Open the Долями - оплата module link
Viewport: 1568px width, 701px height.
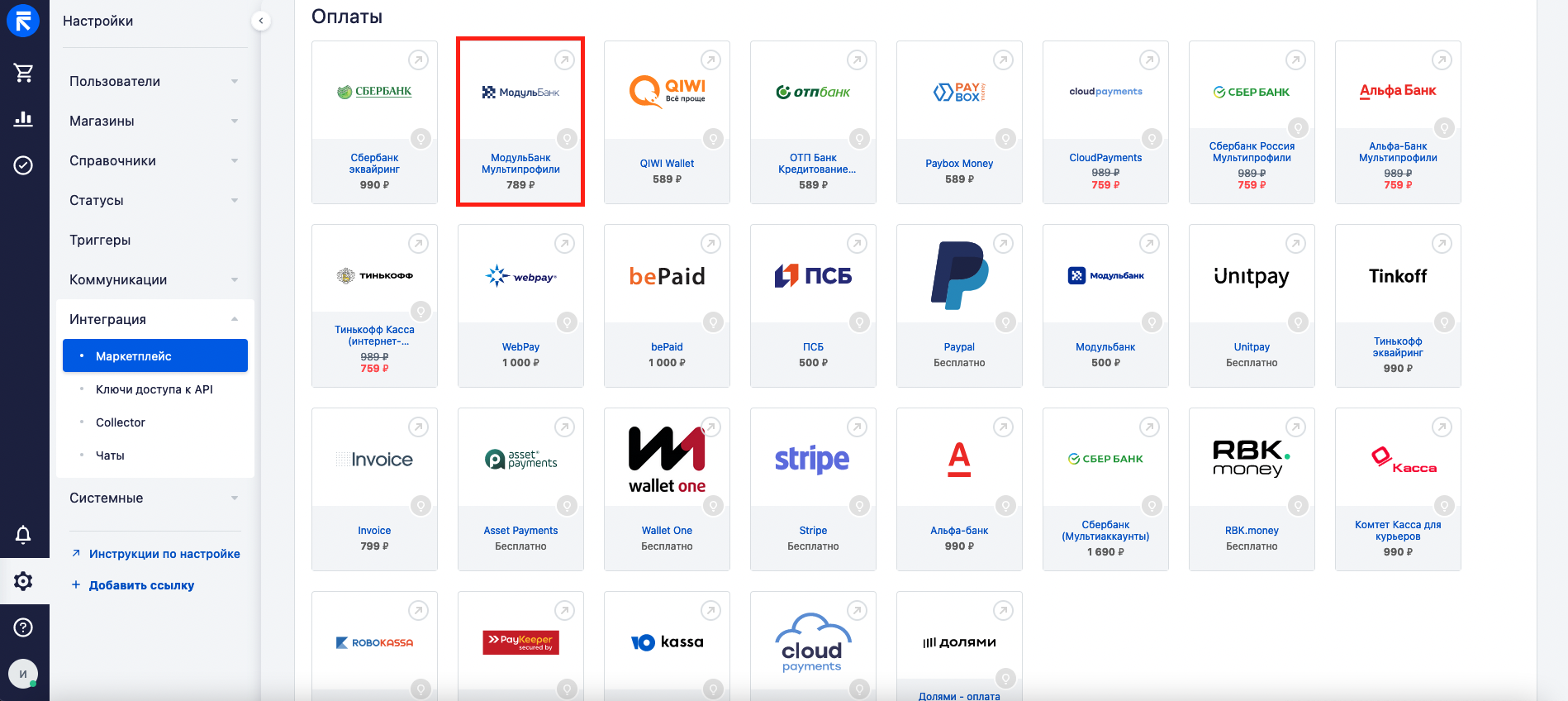[959, 696]
